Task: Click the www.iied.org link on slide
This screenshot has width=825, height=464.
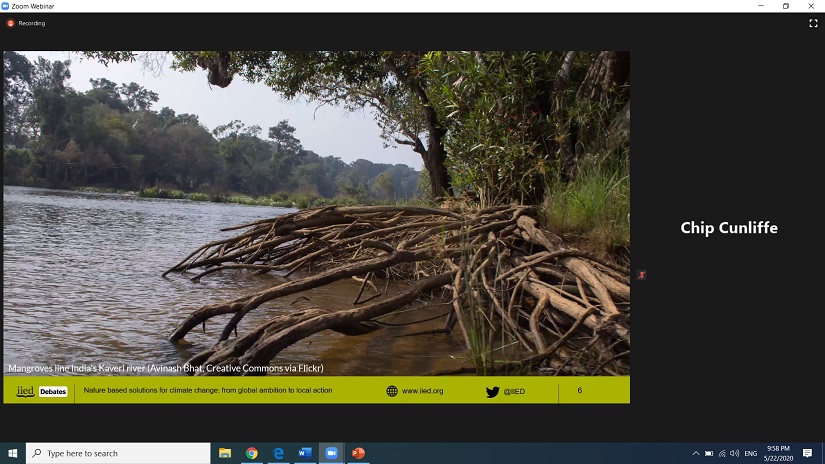Action: [422, 391]
